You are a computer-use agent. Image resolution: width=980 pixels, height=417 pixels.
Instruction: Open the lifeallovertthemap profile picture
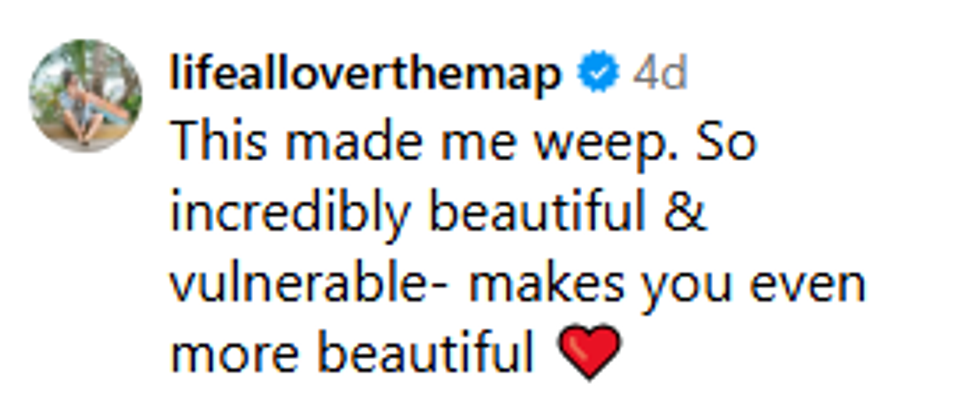click(x=86, y=95)
